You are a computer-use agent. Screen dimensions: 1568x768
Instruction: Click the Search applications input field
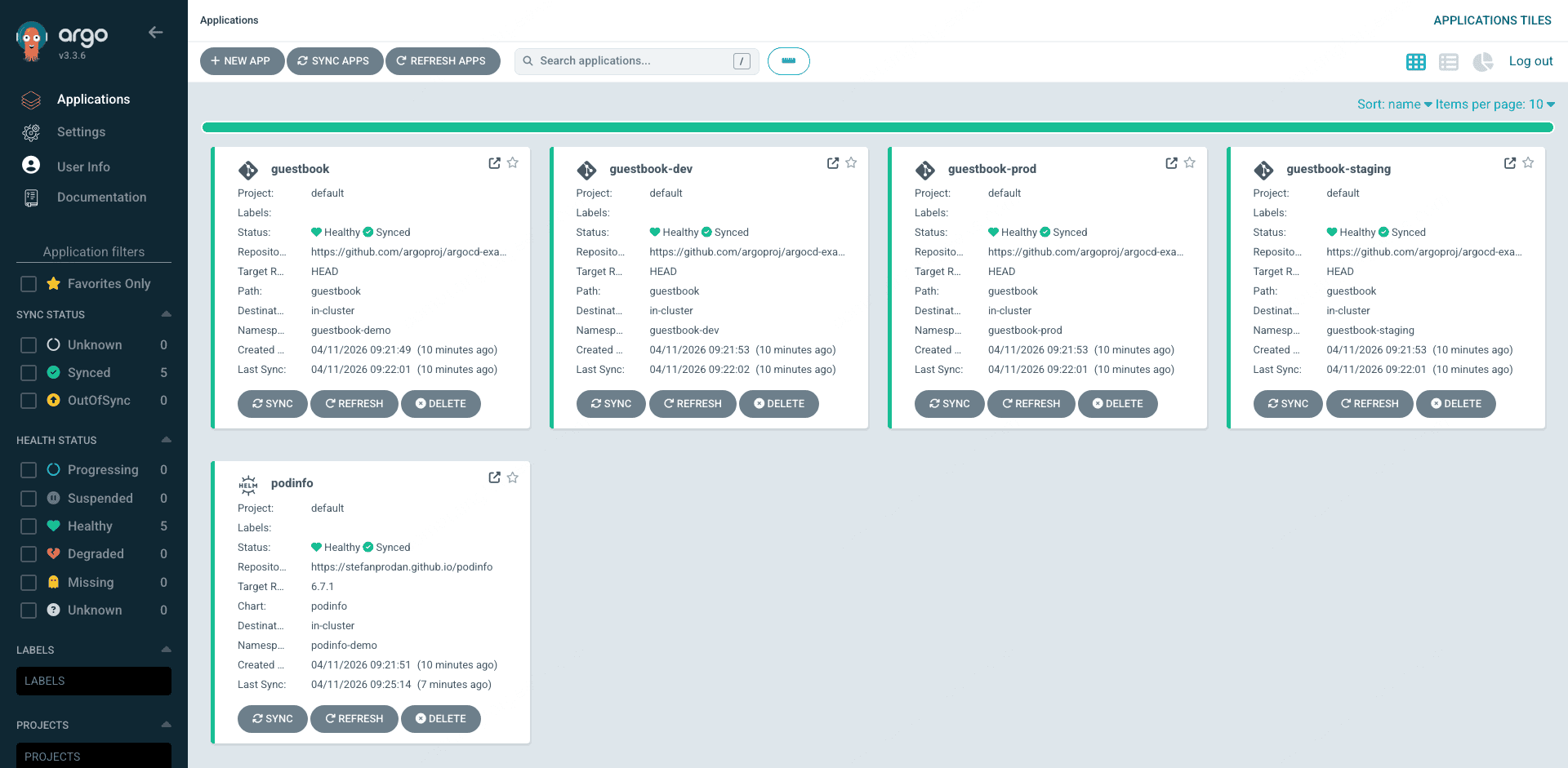629,60
